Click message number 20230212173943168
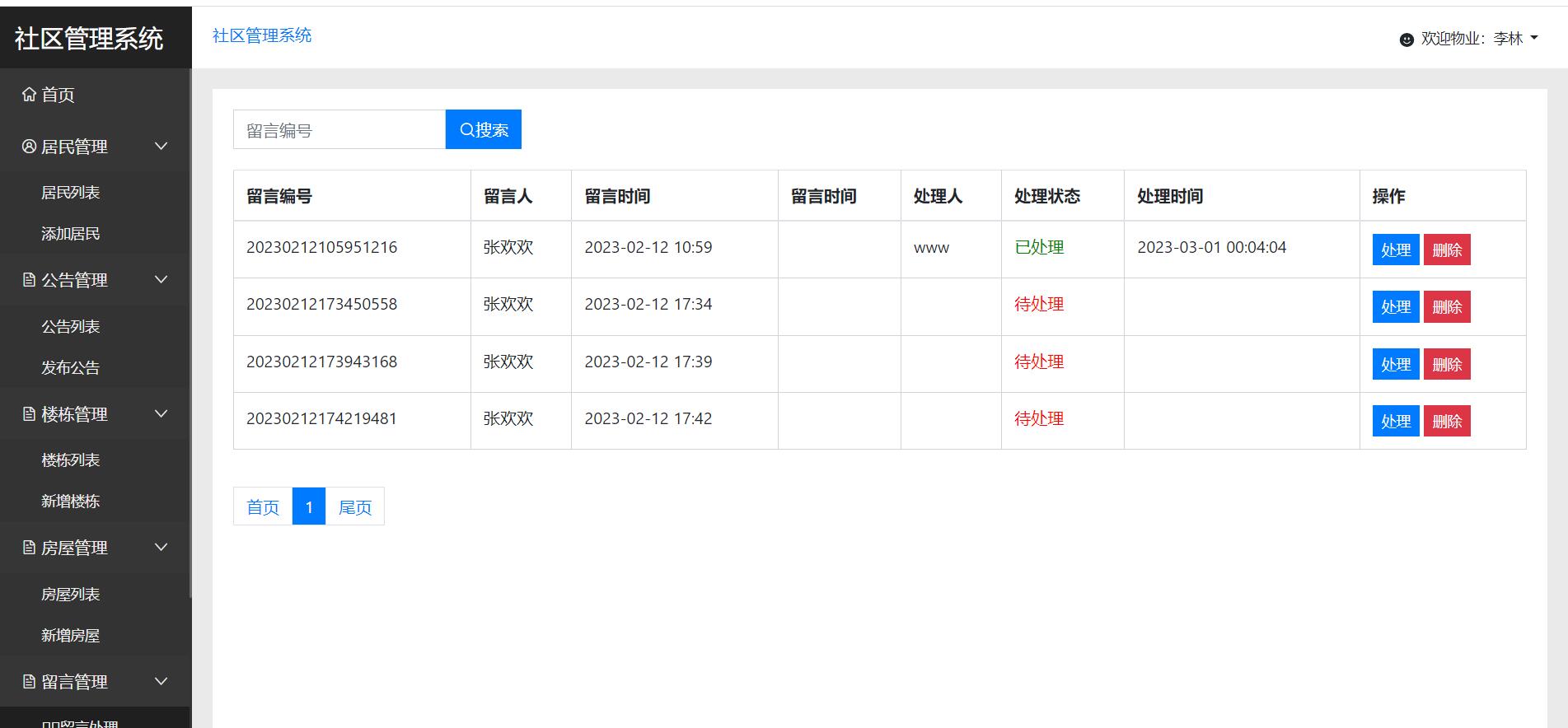The height and width of the screenshot is (728, 1568). (x=321, y=362)
